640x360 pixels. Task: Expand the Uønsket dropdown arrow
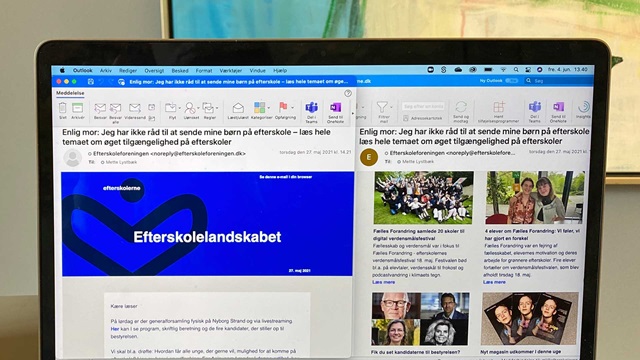pos(198,108)
